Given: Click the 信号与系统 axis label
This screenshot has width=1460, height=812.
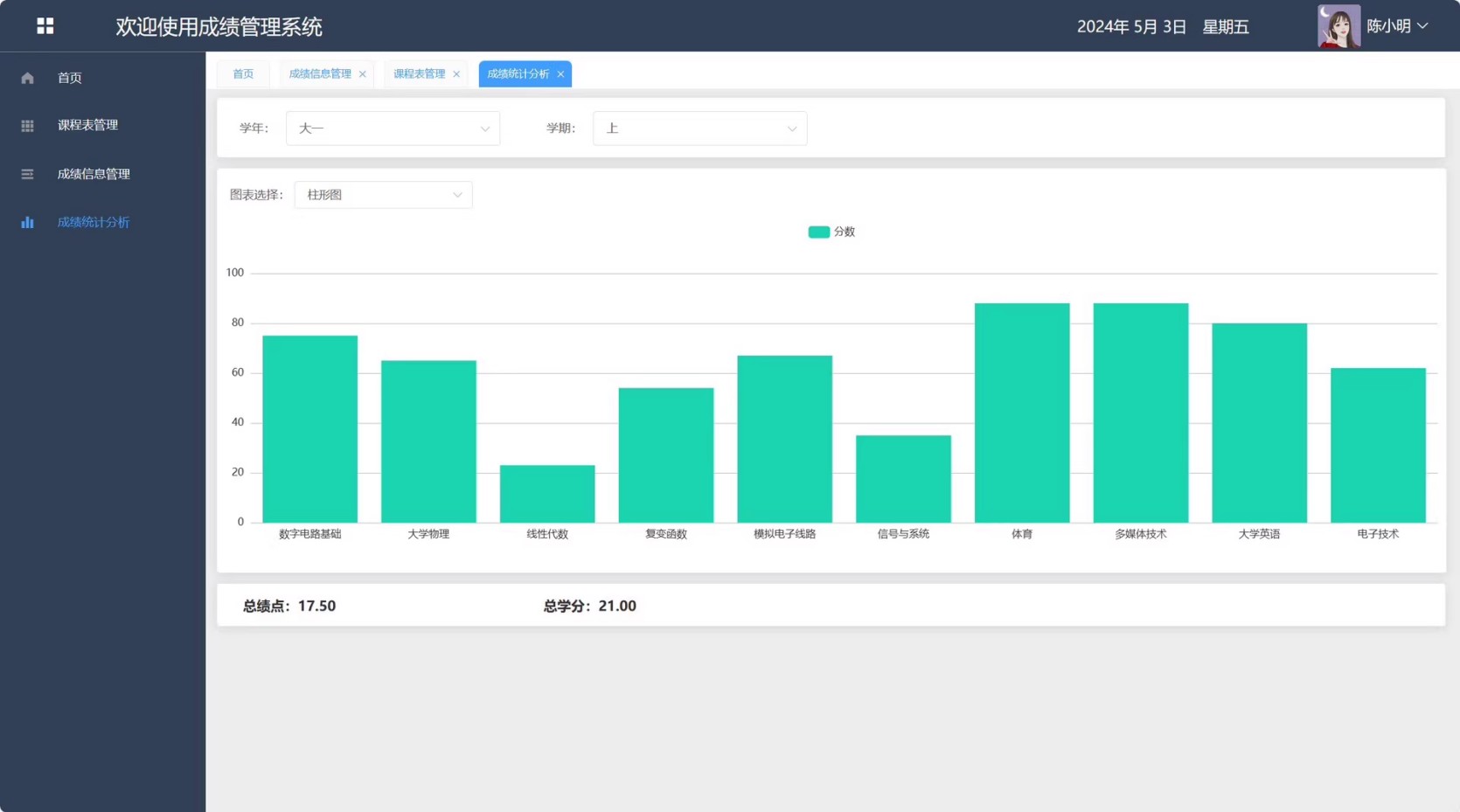Looking at the screenshot, I should pos(903,534).
